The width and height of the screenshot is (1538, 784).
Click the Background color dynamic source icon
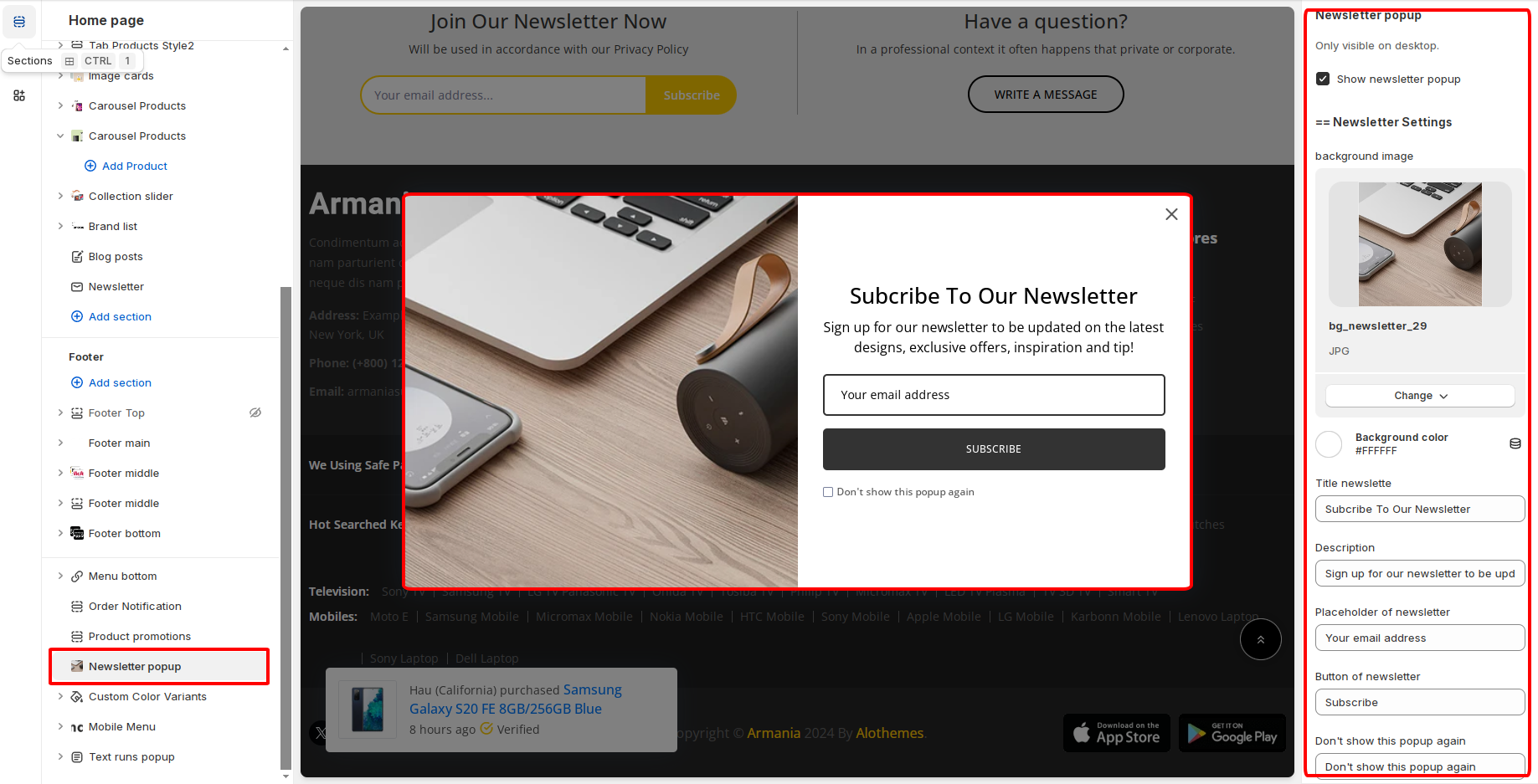(x=1515, y=443)
